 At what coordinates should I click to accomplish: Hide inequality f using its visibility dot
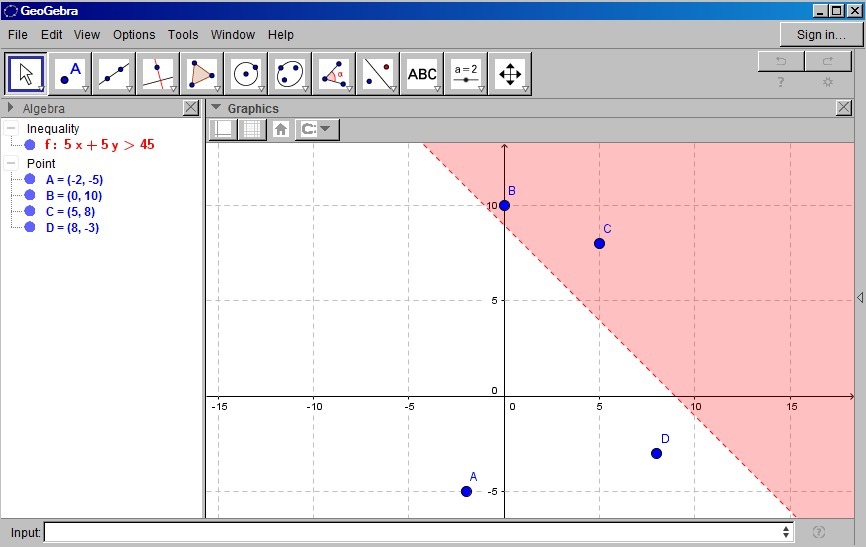(x=30, y=145)
